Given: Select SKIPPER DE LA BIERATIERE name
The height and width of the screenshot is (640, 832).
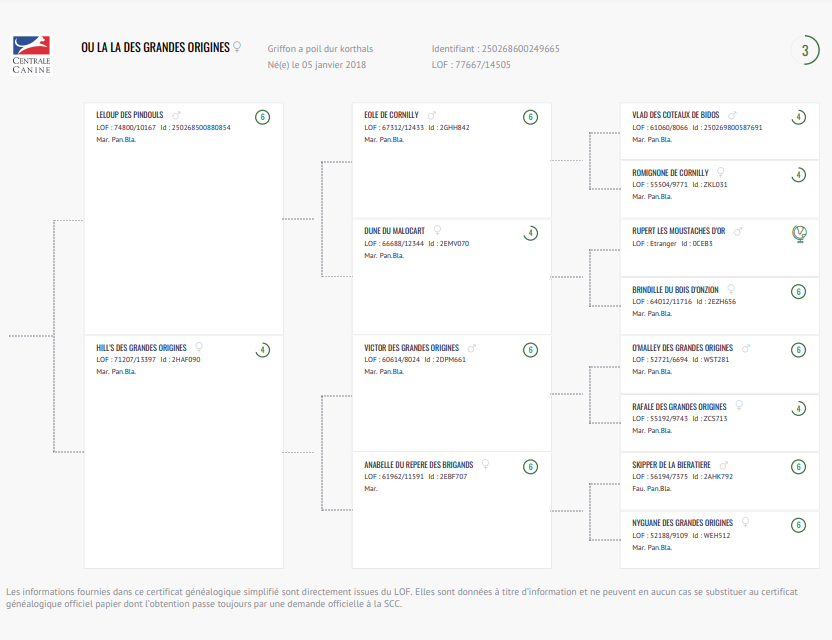Looking at the screenshot, I should (671, 465).
